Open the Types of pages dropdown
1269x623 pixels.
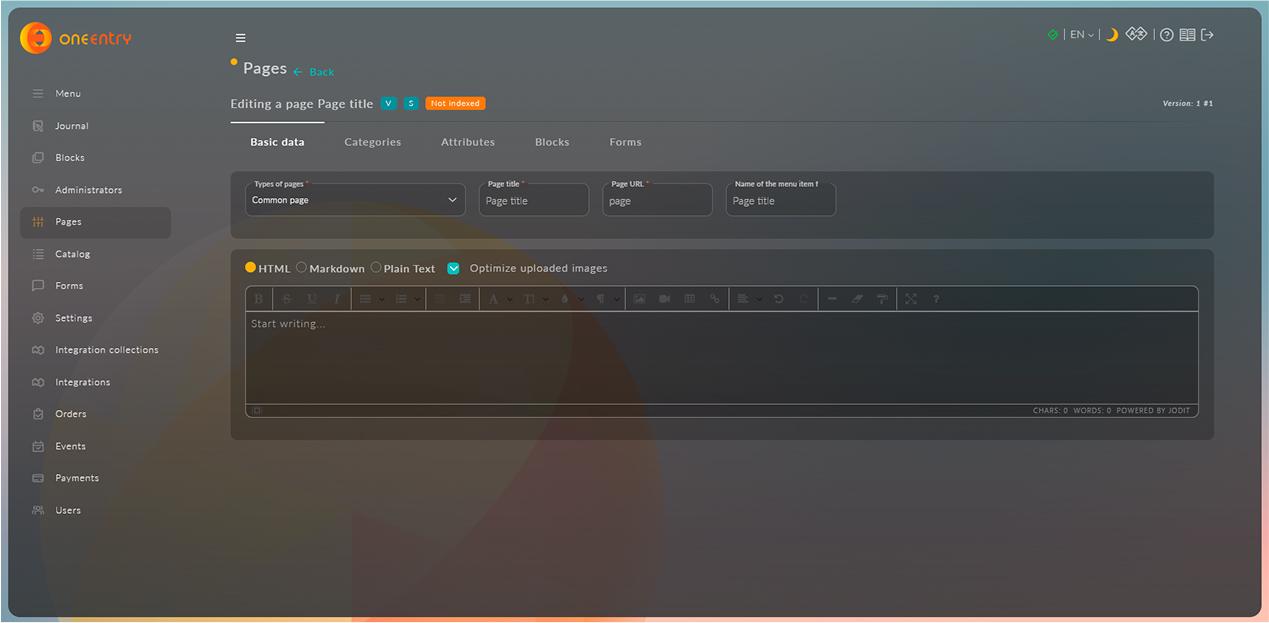(x=355, y=200)
